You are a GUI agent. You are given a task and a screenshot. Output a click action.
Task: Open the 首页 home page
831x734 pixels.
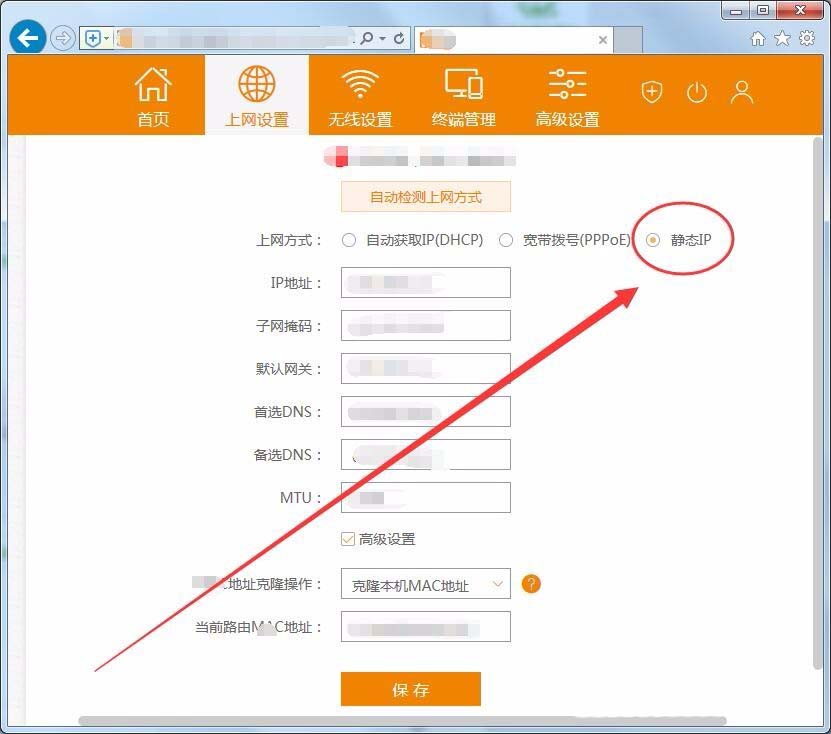[152, 95]
